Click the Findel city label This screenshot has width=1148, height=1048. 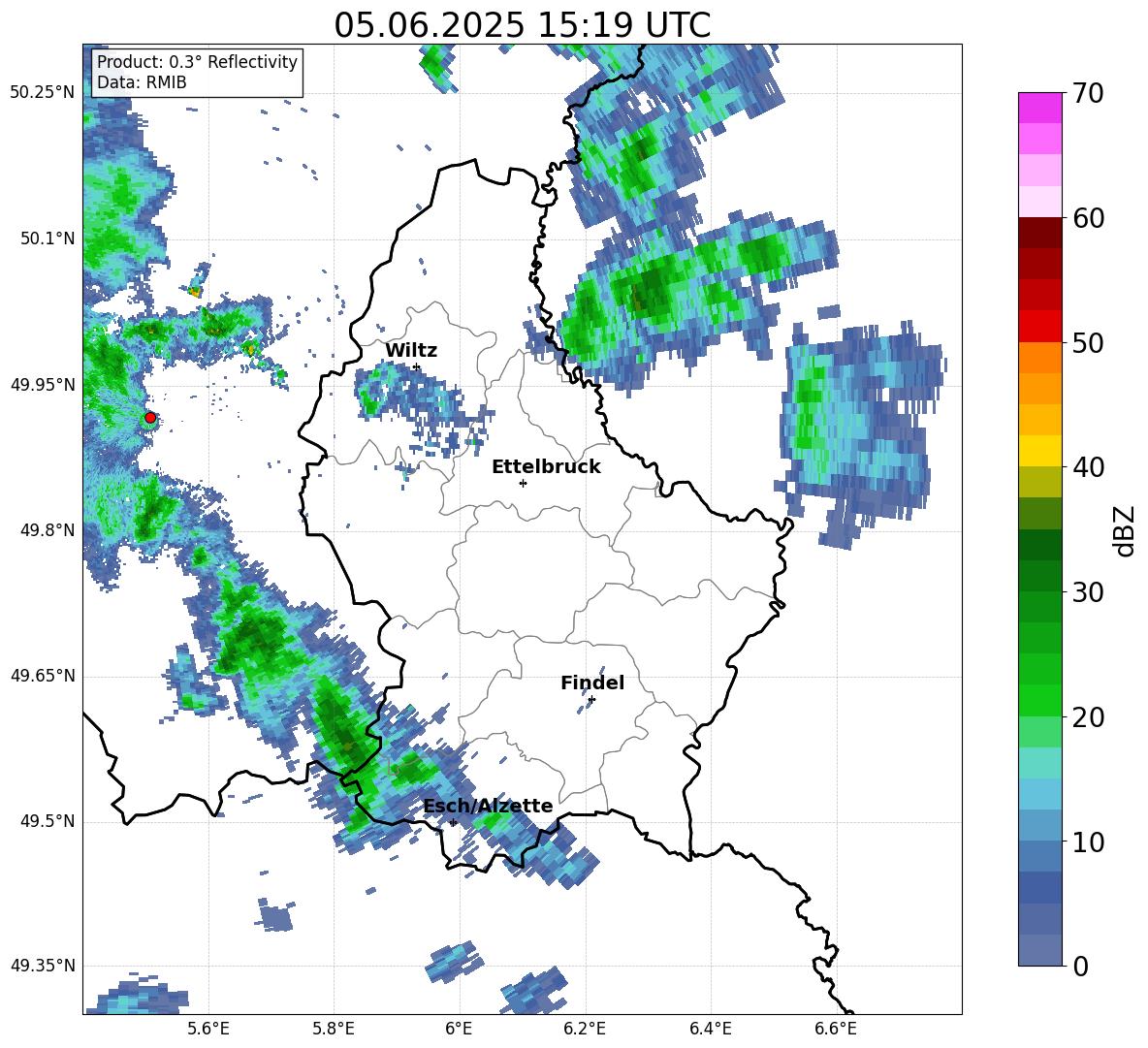592,683
